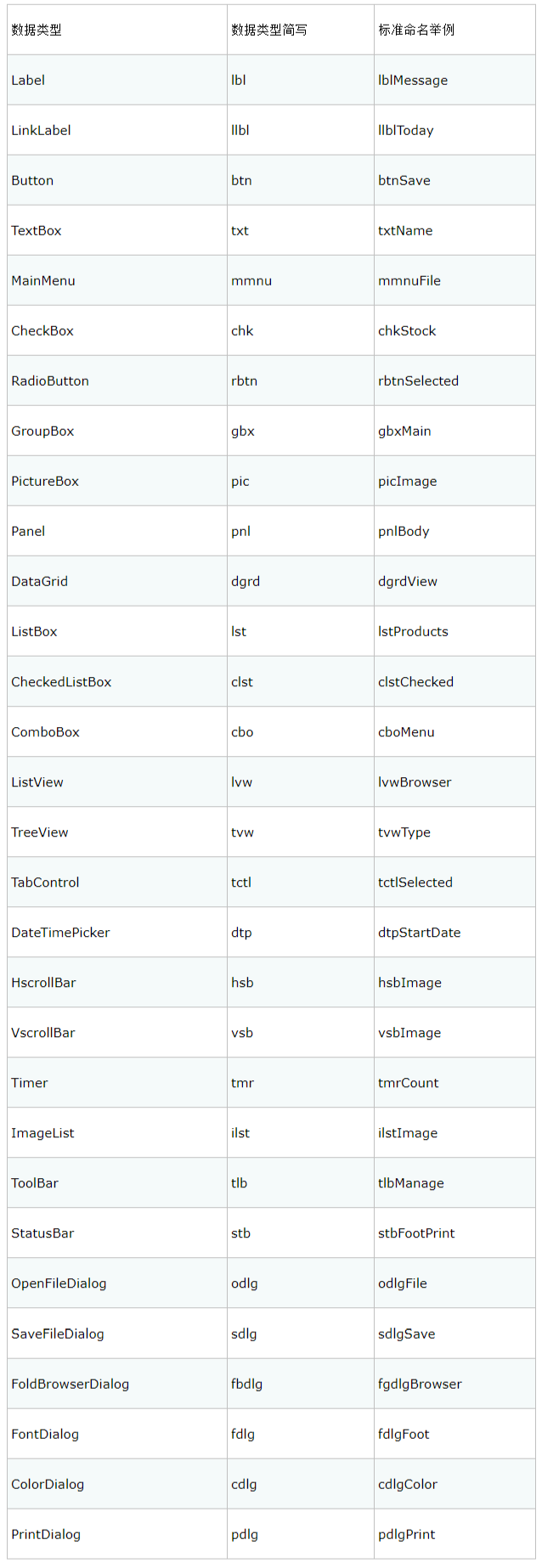The width and height of the screenshot is (542, 1568).
Task: Select the PictureBox cell
Action: point(45,481)
